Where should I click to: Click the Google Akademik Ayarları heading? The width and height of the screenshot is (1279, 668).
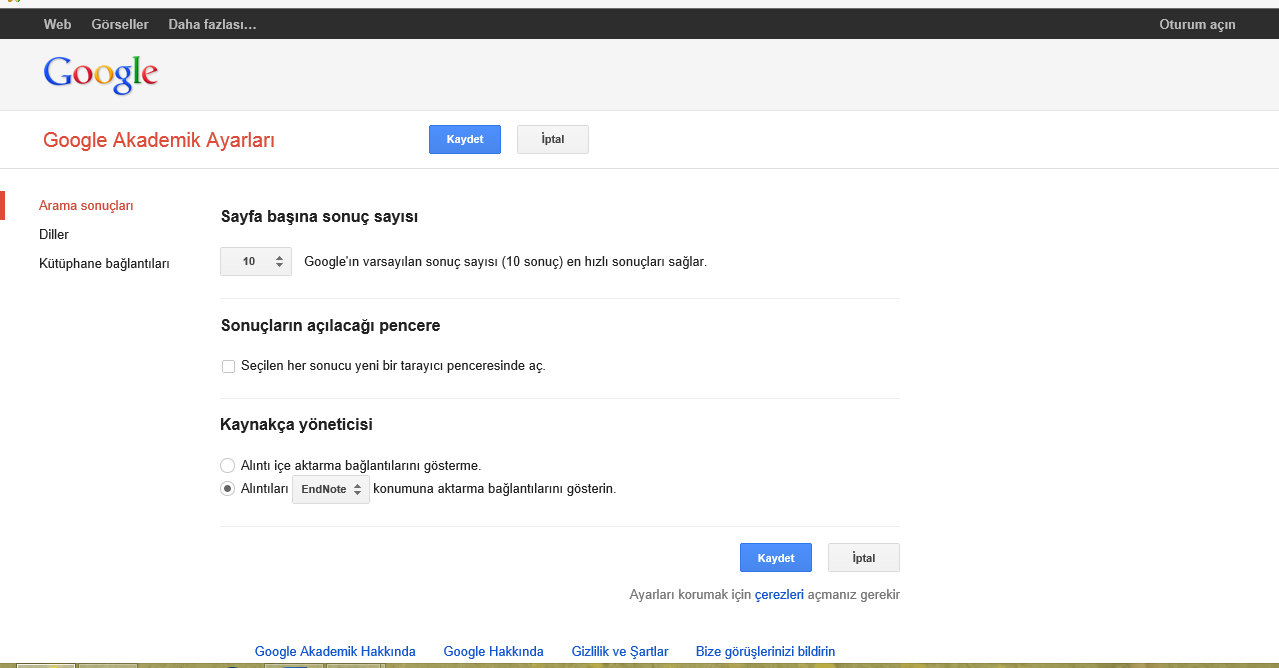point(159,140)
